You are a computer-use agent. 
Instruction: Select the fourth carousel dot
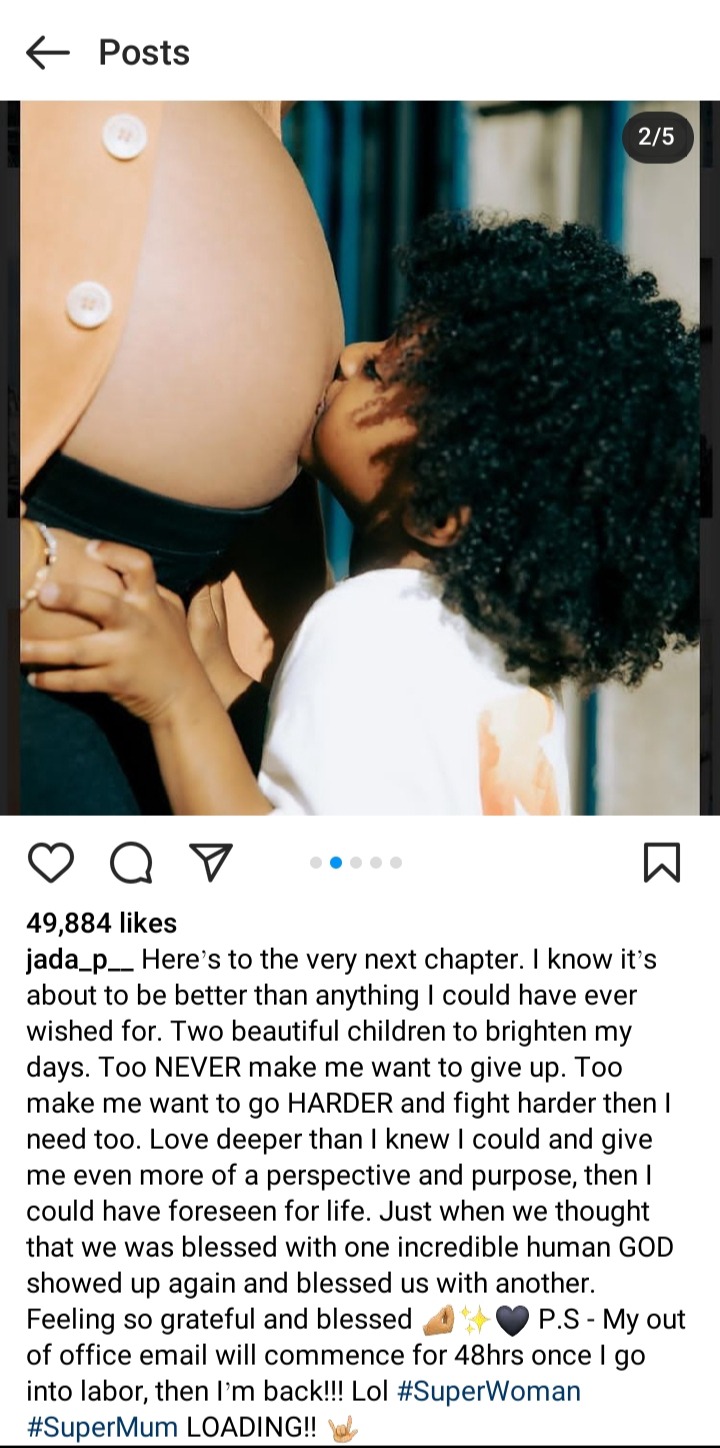376,862
